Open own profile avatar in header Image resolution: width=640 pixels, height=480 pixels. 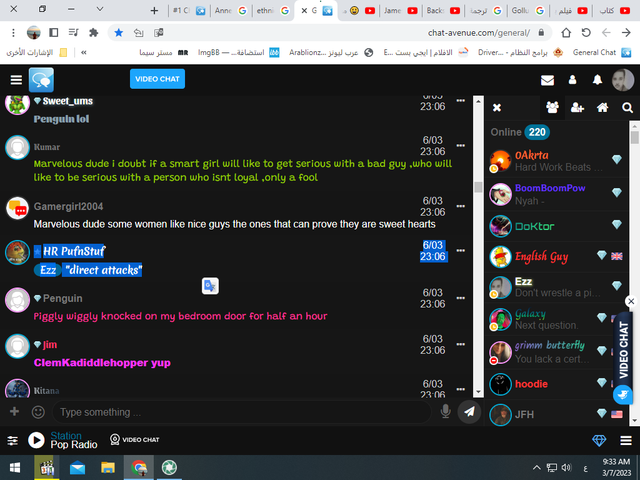click(x=622, y=80)
